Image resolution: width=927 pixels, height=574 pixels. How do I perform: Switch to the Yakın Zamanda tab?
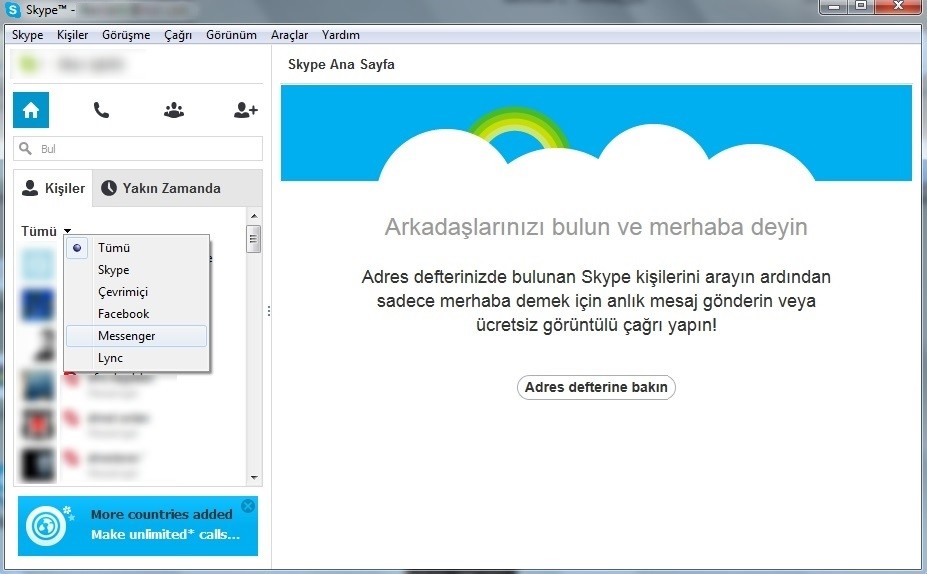[177, 188]
